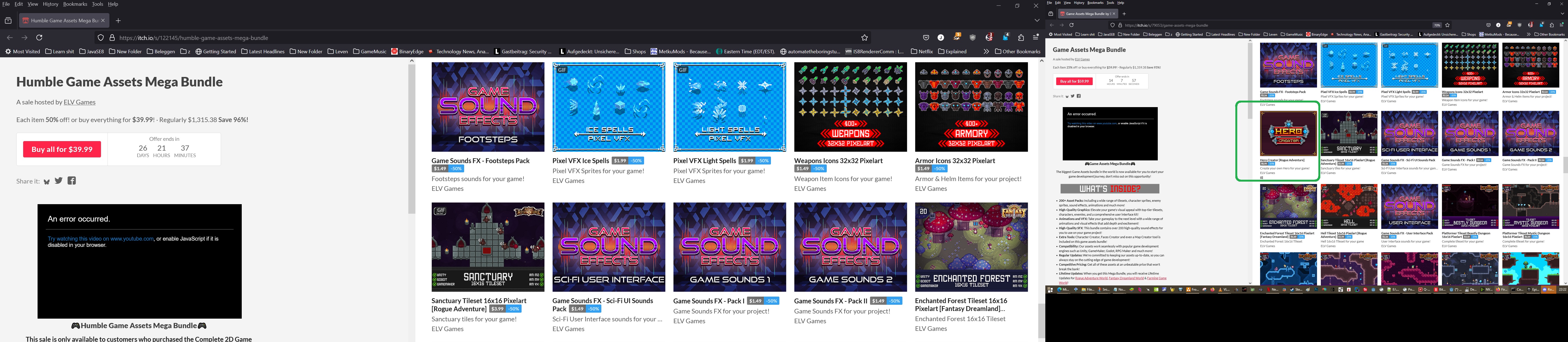Image resolution: width=1568 pixels, height=342 pixels.
Task: Open the list all tabs icon in left window
Action: point(8,21)
